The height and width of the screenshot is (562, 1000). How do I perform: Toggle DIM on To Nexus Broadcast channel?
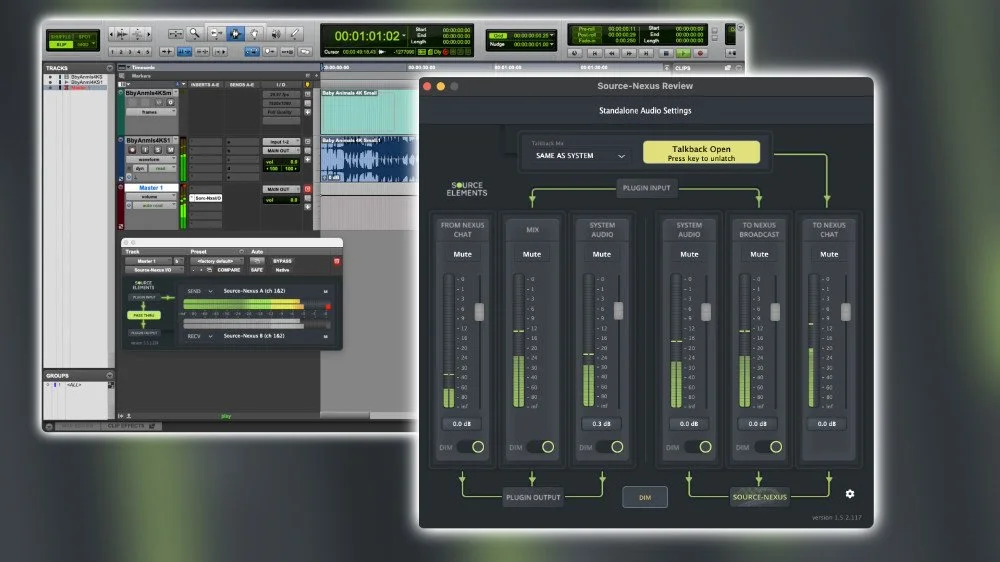pyautogui.click(x=768, y=447)
